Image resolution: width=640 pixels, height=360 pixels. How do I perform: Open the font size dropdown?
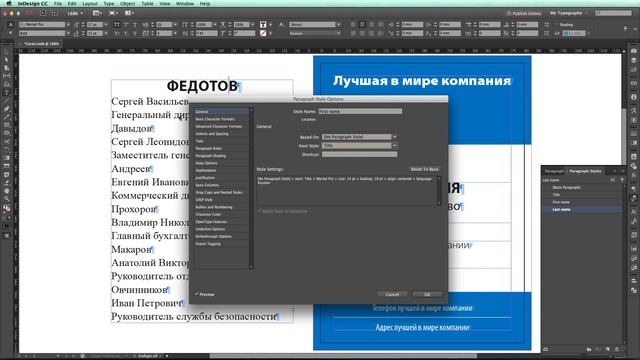[x=106, y=24]
